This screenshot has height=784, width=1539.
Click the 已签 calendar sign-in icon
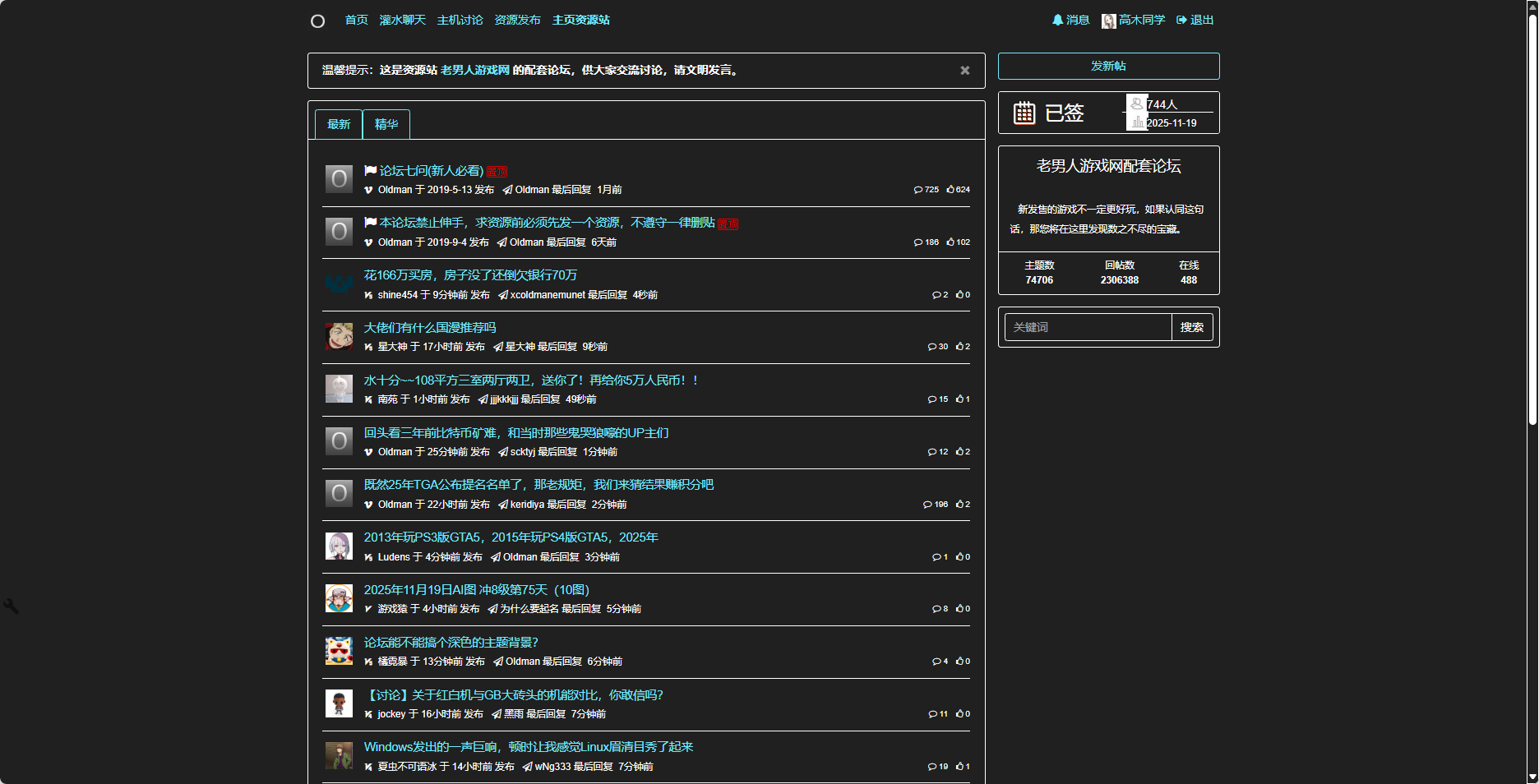pyautogui.click(x=1024, y=113)
